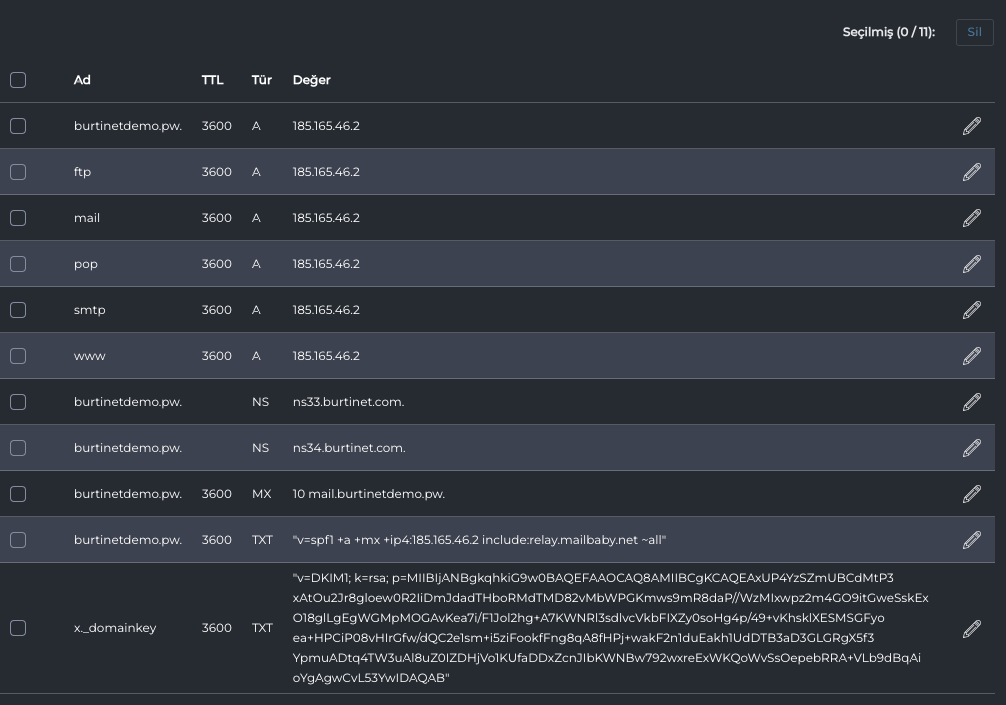Open the editor for pop record

pos(971,264)
